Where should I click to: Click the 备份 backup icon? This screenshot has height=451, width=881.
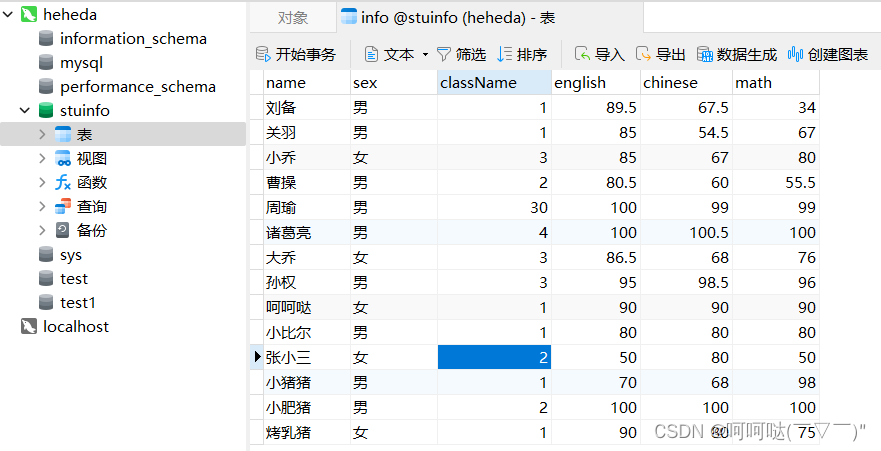tap(62, 230)
